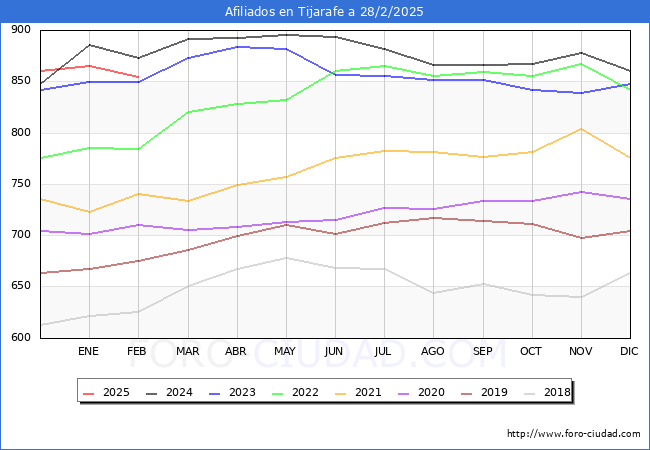Click the SEP month axis label
Image resolution: width=650 pixels, height=450 pixels.
(x=483, y=351)
